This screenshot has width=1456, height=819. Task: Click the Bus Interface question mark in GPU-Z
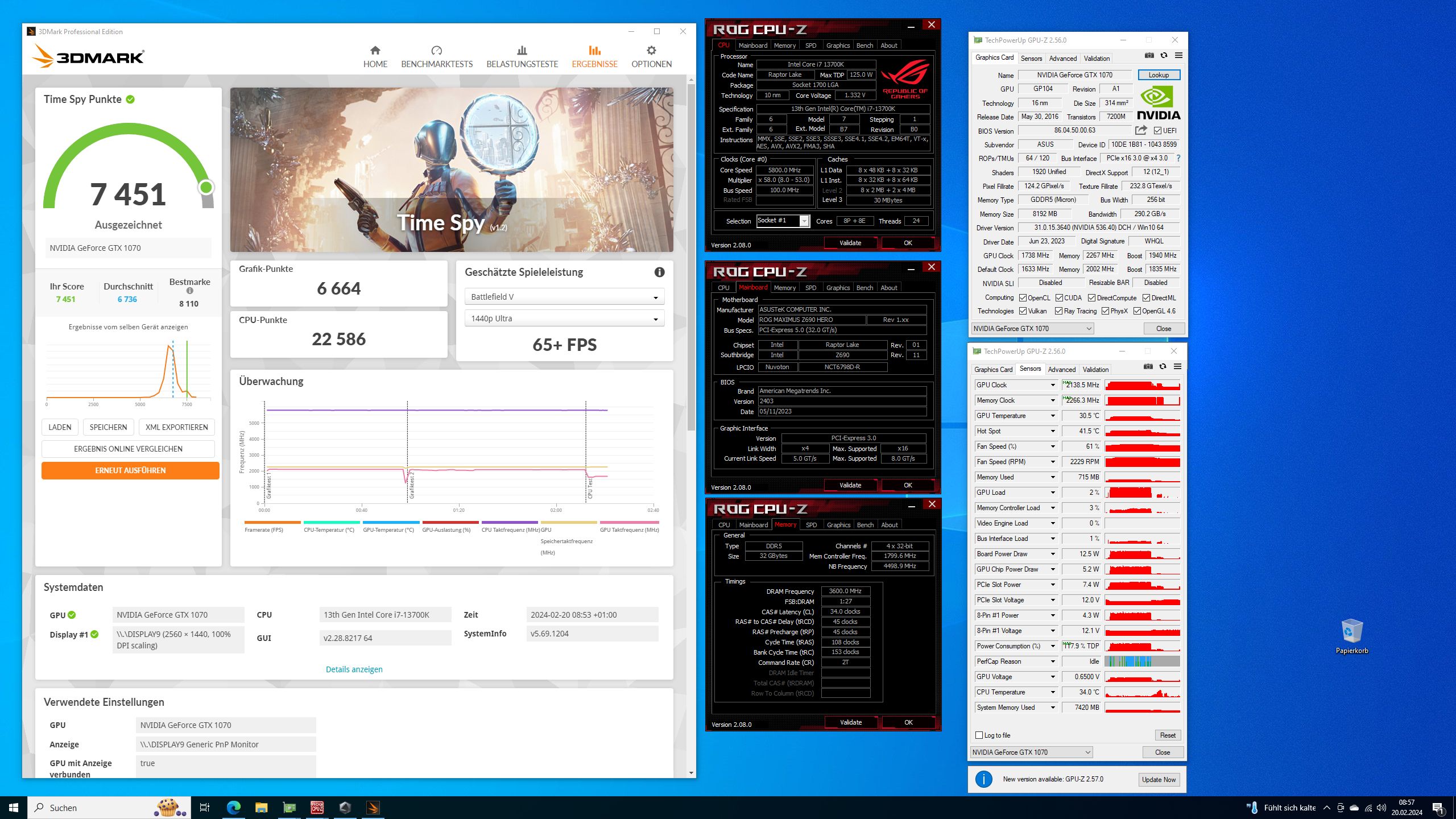(x=1178, y=158)
